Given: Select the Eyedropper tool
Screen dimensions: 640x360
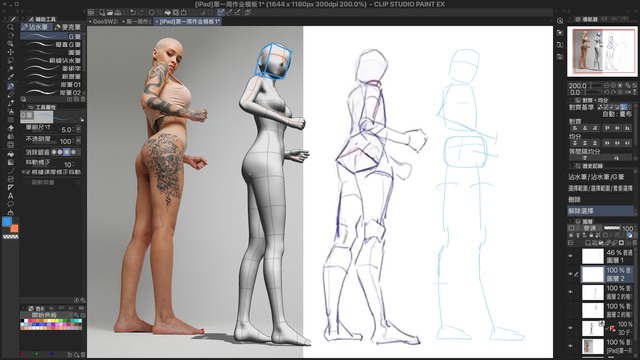Looking at the screenshot, I should pyautogui.click(x=11, y=77).
